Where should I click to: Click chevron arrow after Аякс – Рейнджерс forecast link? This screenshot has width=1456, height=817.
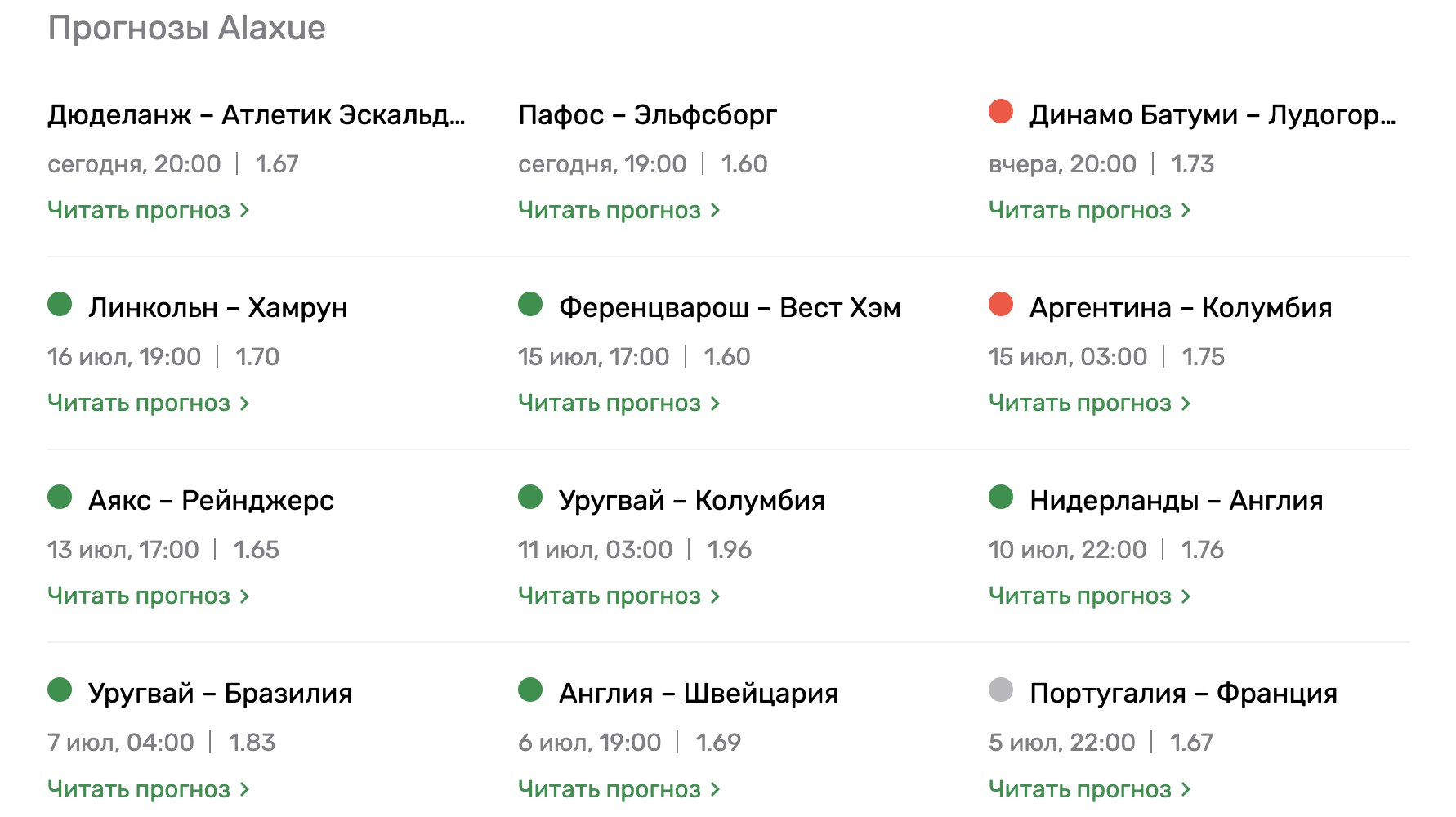click(x=244, y=596)
